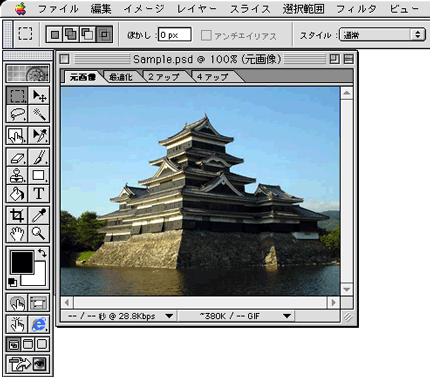Open the ビュー menu

coord(404,9)
